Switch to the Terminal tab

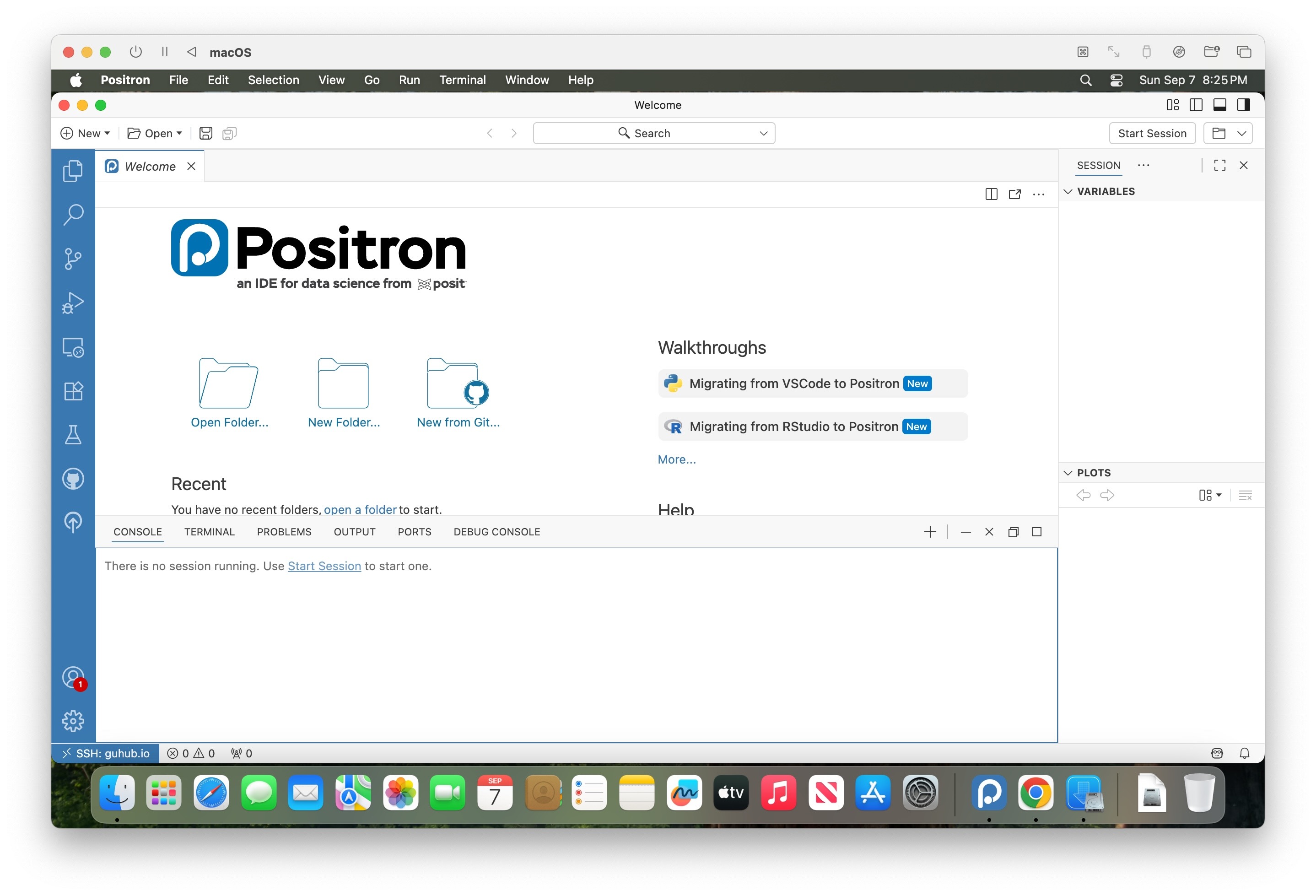209,532
